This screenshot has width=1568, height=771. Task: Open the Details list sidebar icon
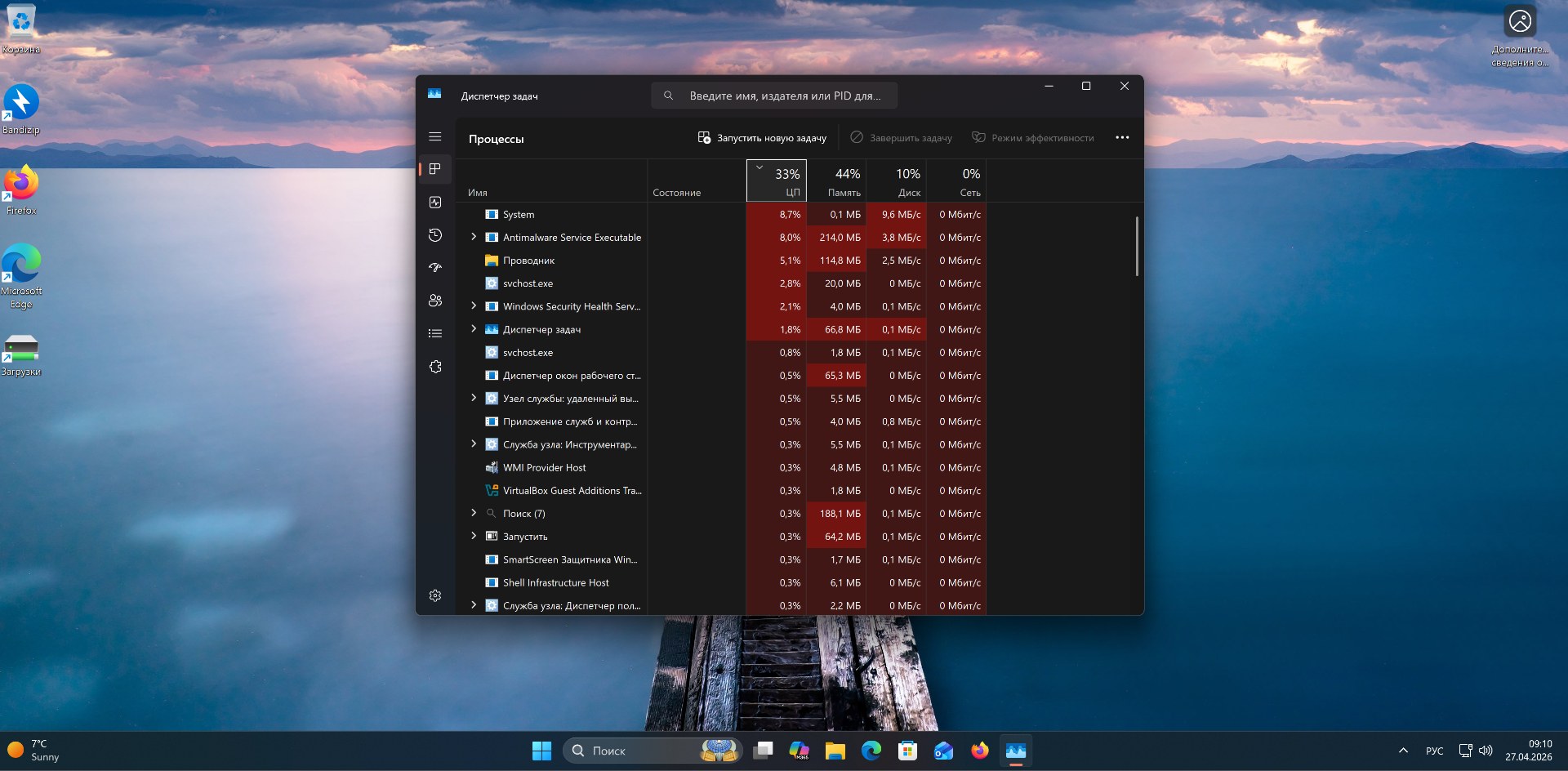[x=435, y=333]
